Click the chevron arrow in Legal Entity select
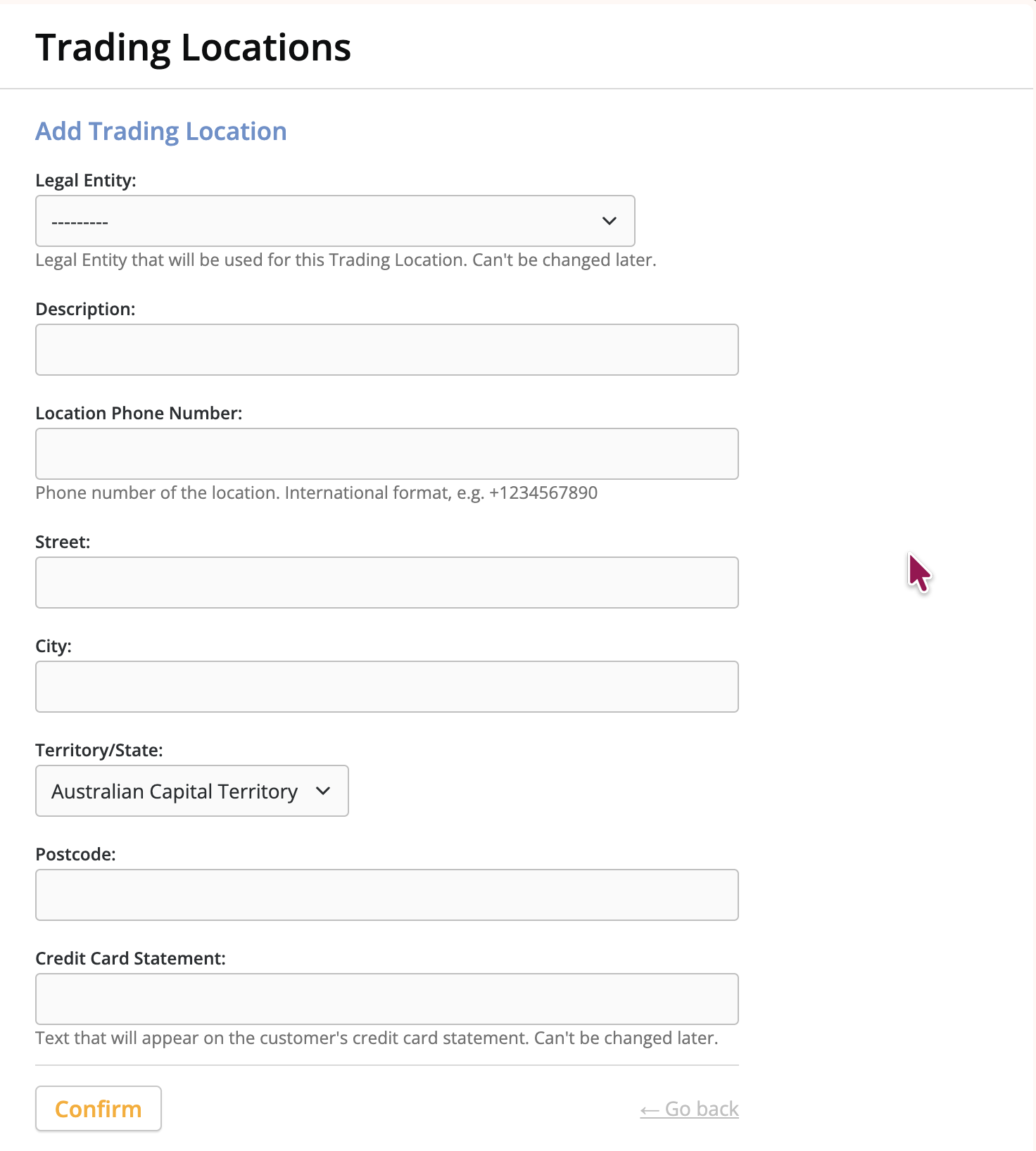Image resolution: width=1036 pixels, height=1151 pixels. [x=609, y=221]
